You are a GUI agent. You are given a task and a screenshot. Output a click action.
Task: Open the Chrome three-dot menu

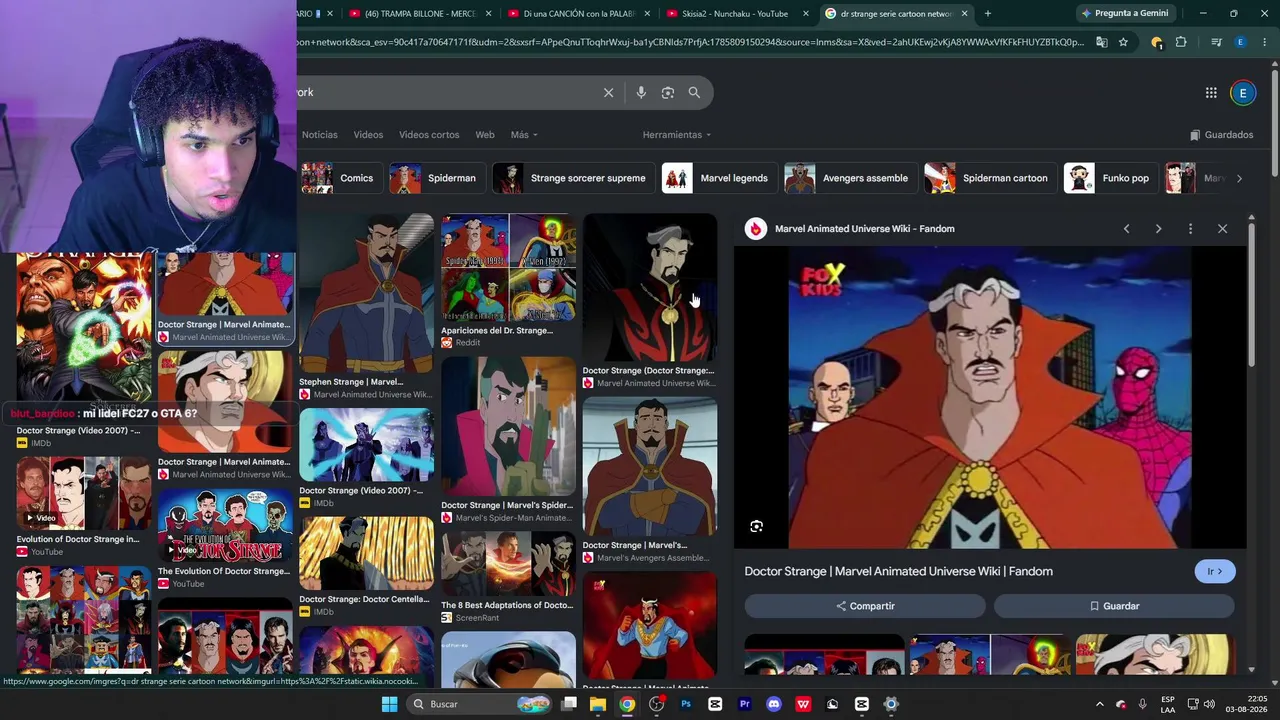coord(1263,42)
